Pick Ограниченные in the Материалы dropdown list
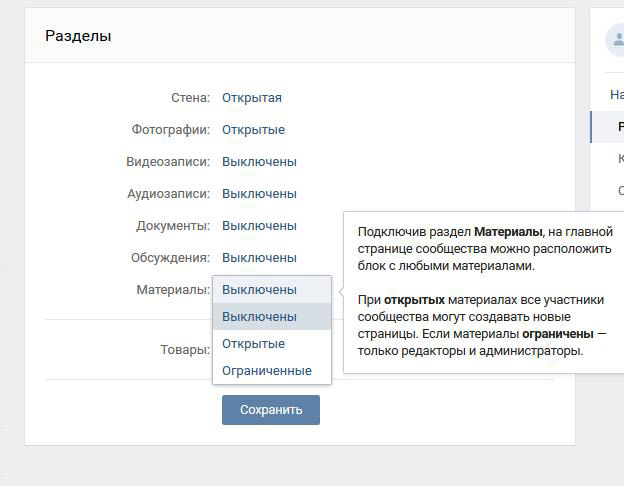 pos(267,371)
